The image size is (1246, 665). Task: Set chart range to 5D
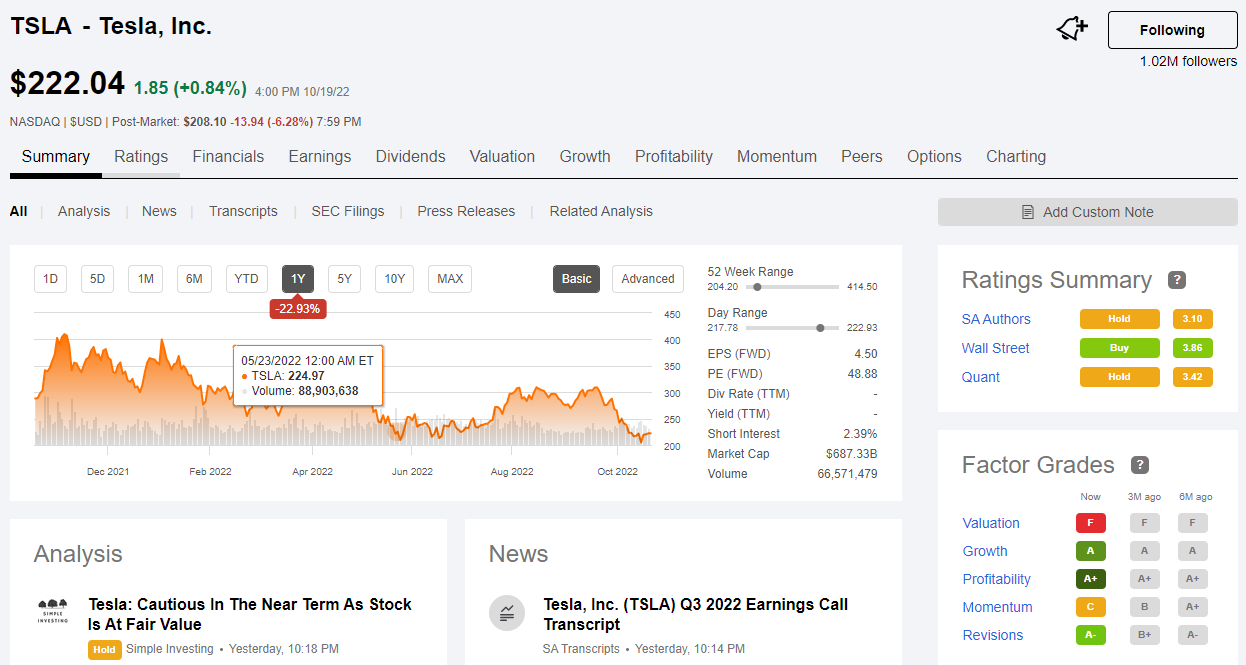[98, 279]
